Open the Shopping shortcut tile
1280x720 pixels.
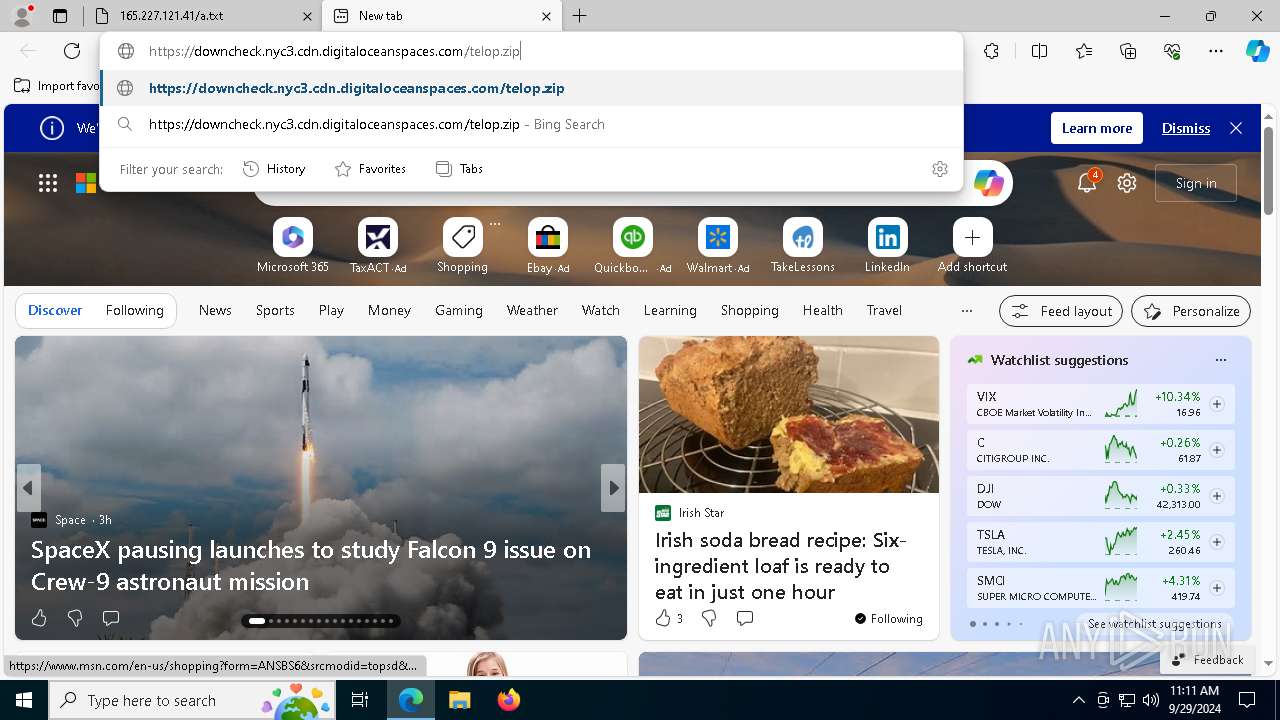(463, 246)
